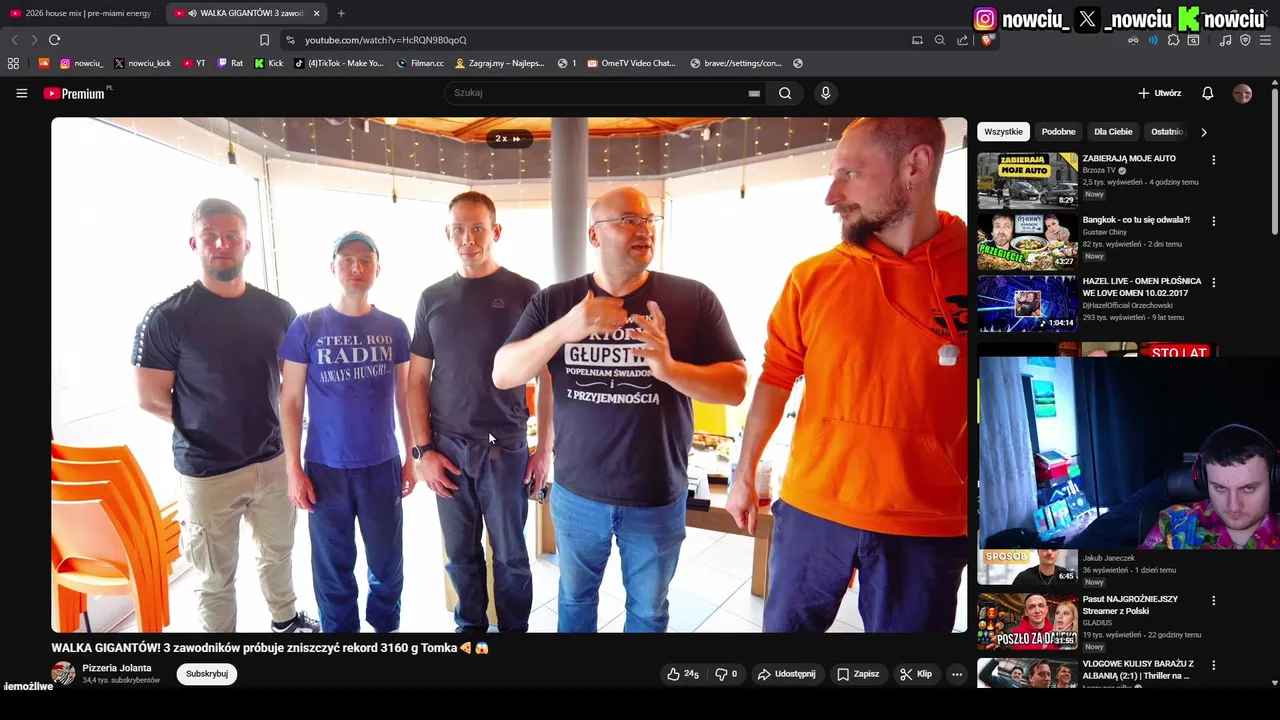Open the on-screen keyboard in search box
The height and width of the screenshot is (720, 1280).
tap(754, 93)
